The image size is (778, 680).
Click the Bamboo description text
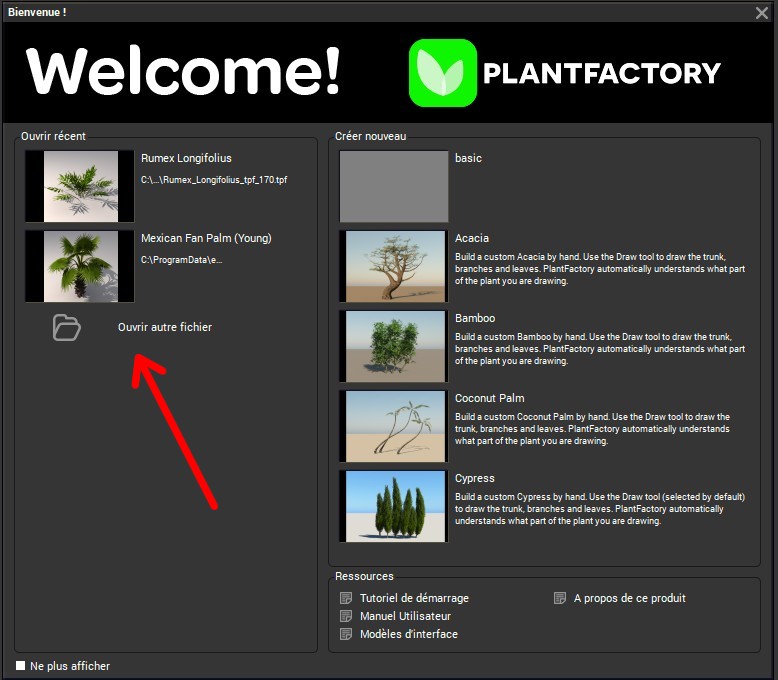[600, 348]
